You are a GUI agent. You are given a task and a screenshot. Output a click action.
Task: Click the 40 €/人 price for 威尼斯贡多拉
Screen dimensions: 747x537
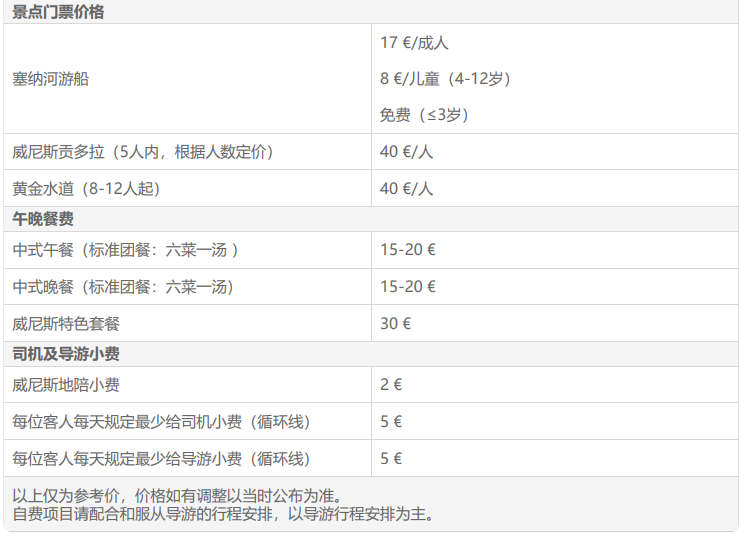pyautogui.click(x=406, y=152)
